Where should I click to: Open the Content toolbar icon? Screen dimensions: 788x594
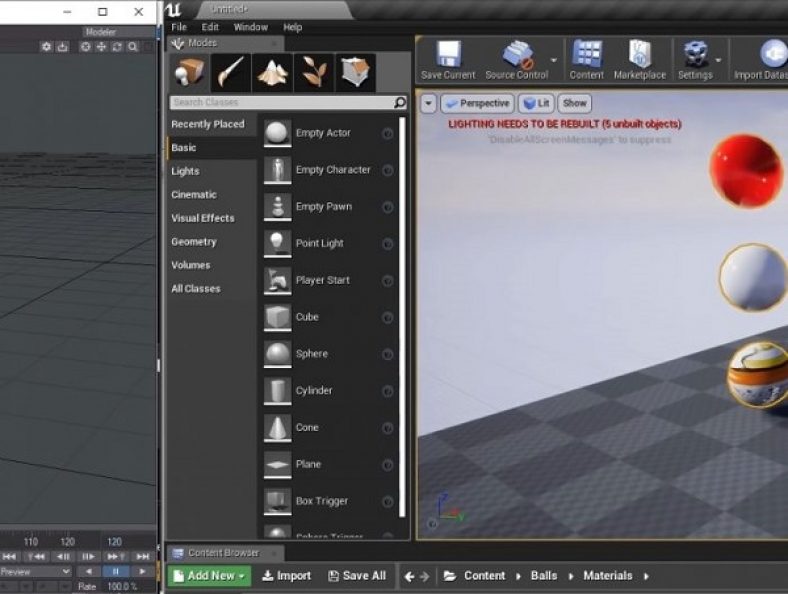click(x=587, y=59)
